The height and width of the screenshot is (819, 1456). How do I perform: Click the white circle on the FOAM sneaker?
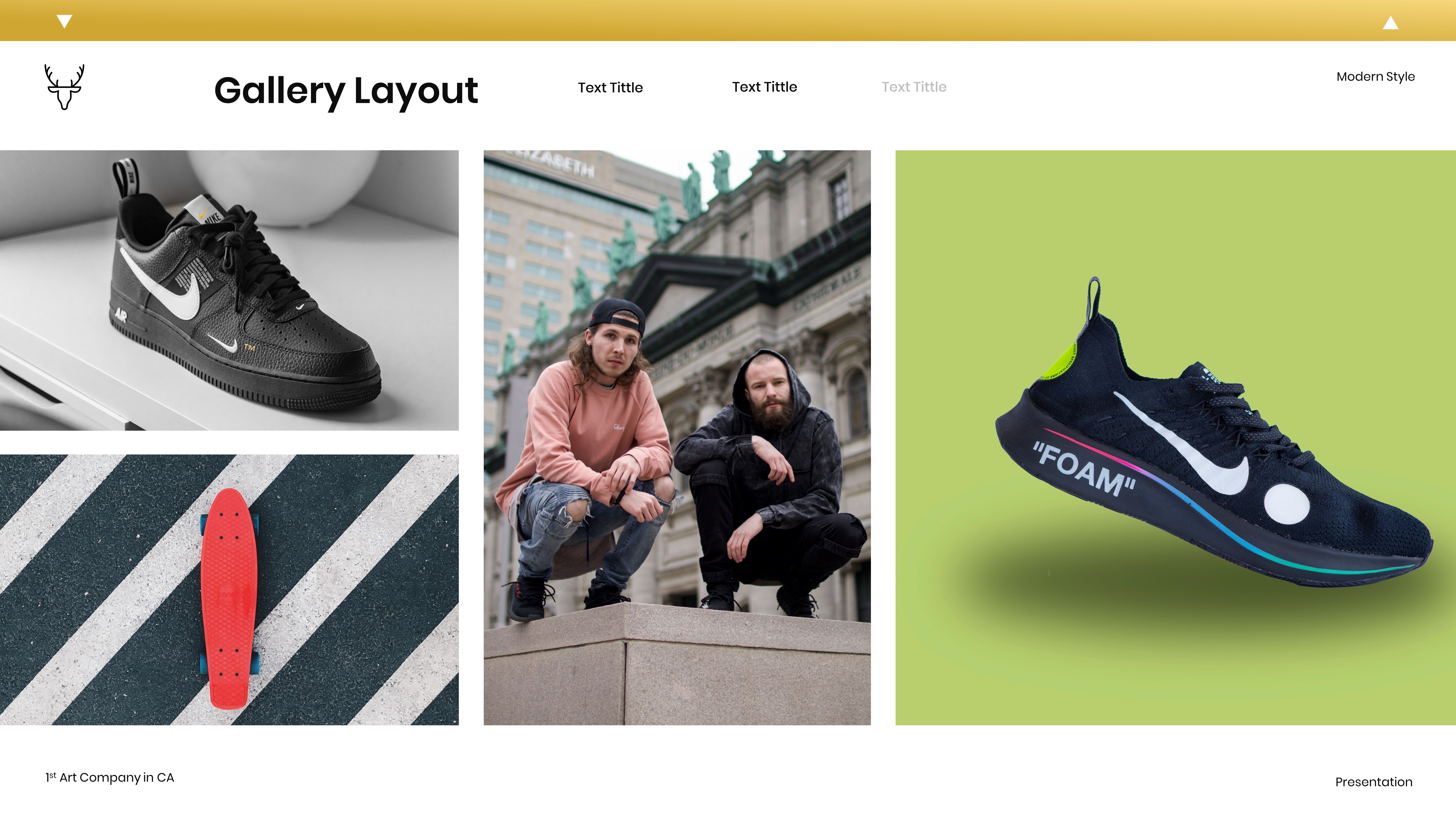1287,504
